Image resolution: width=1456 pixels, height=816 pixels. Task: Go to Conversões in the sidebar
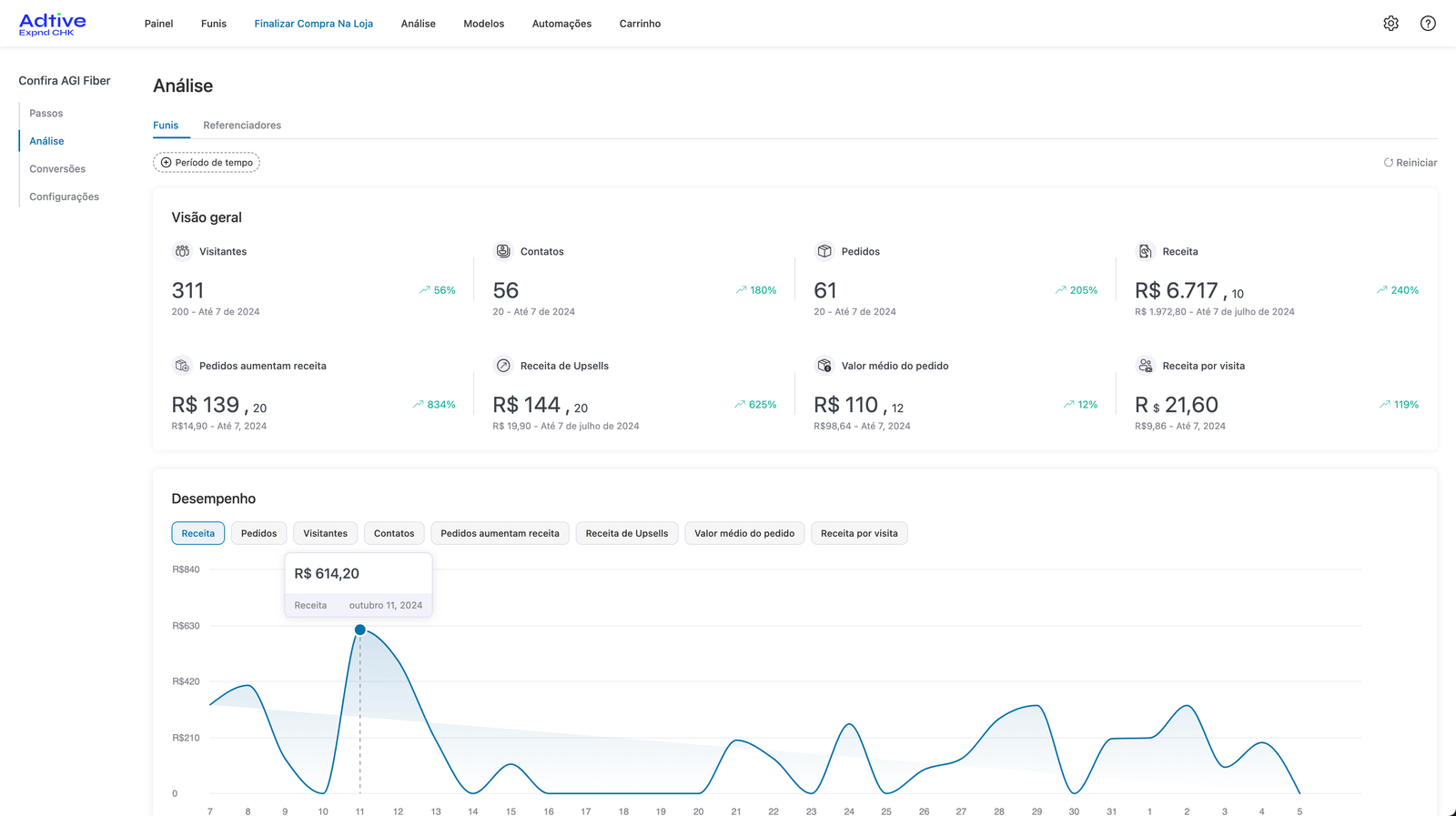click(x=57, y=169)
